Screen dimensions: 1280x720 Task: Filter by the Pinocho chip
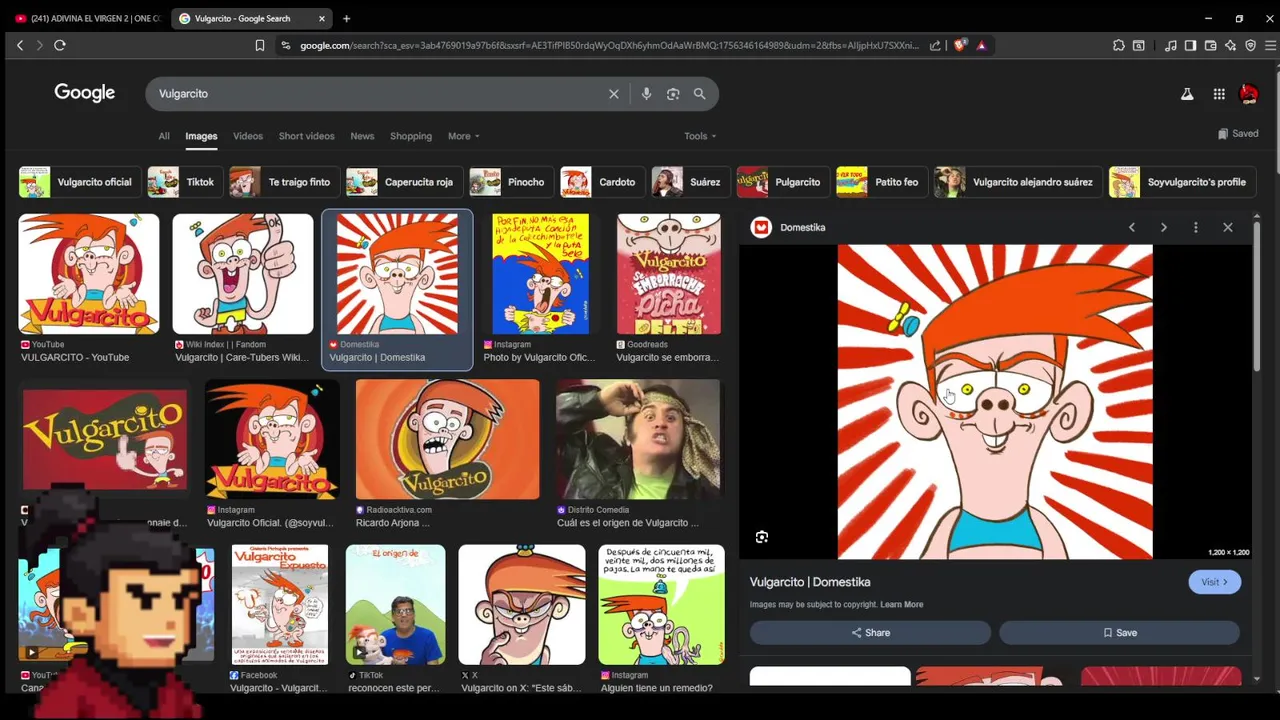pos(511,182)
